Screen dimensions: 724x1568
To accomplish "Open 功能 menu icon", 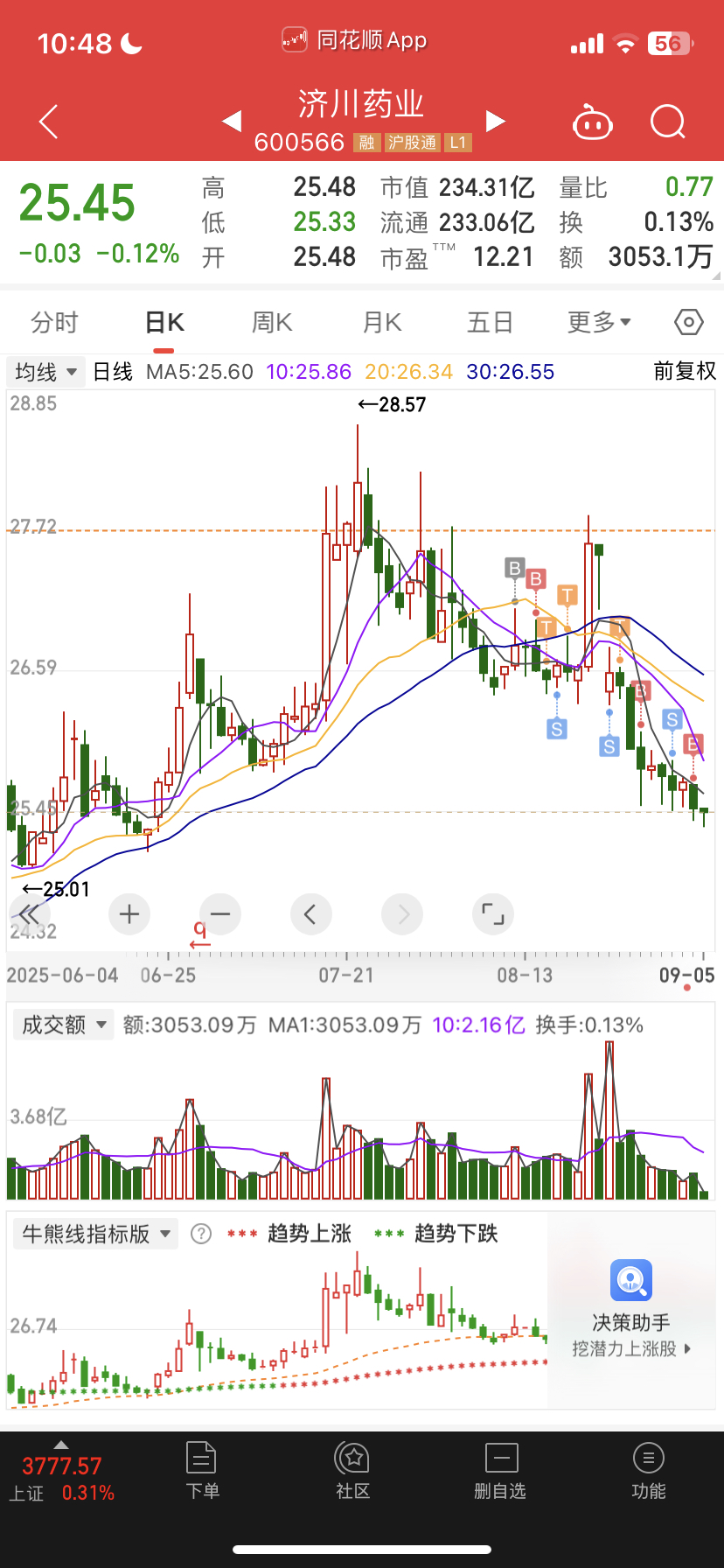I will pyautogui.click(x=649, y=1459).
